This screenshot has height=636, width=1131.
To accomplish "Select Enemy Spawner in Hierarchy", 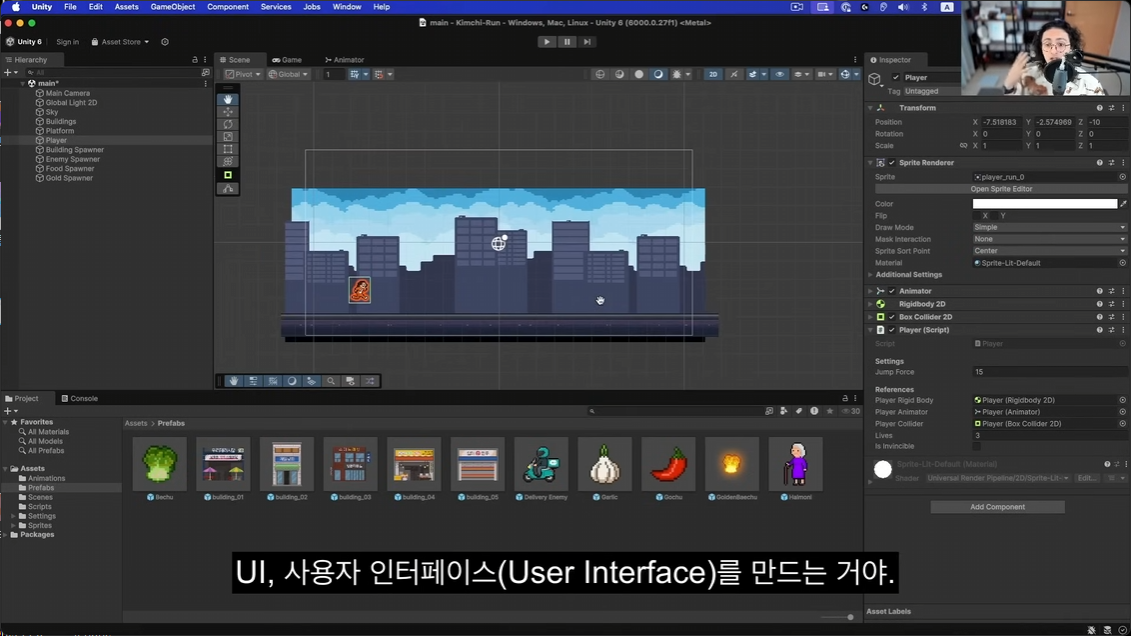I will pyautogui.click(x=72, y=159).
